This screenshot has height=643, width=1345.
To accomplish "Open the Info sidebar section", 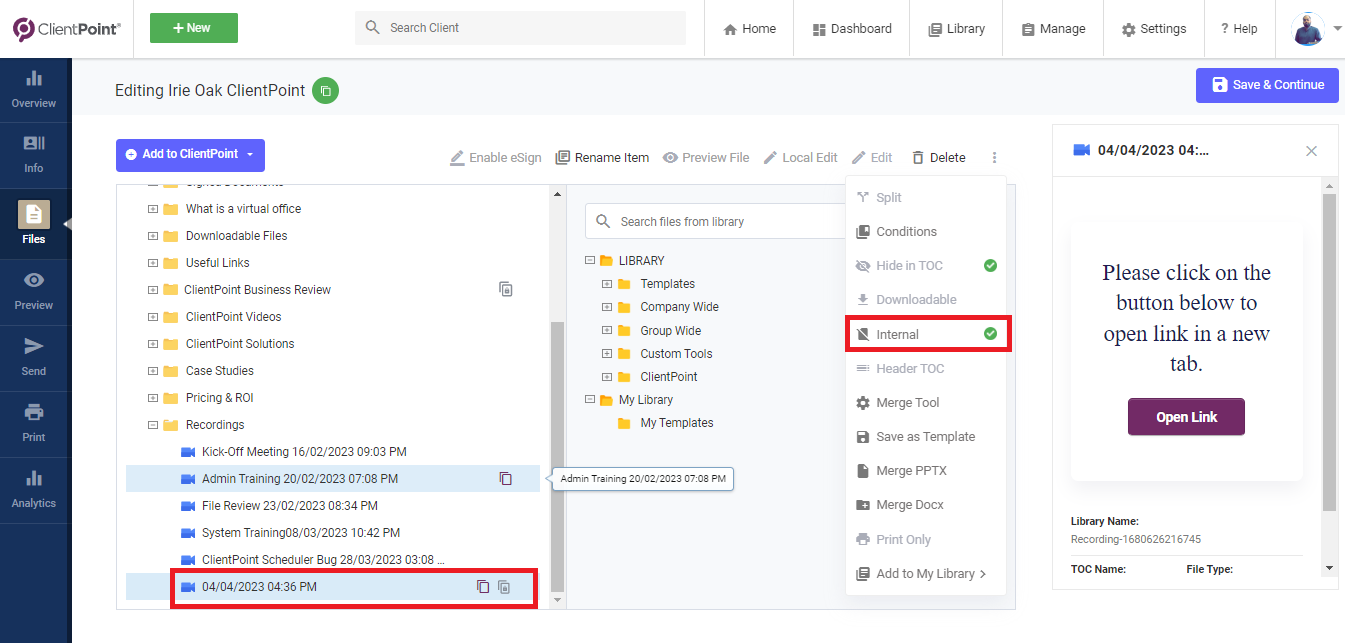I will point(34,155).
